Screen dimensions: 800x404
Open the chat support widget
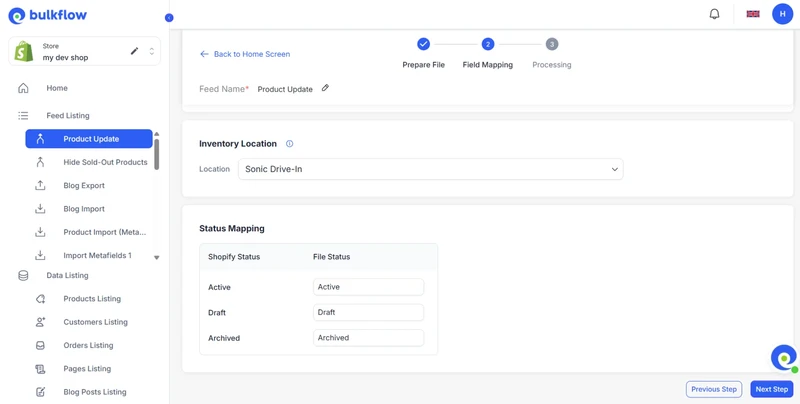784,358
